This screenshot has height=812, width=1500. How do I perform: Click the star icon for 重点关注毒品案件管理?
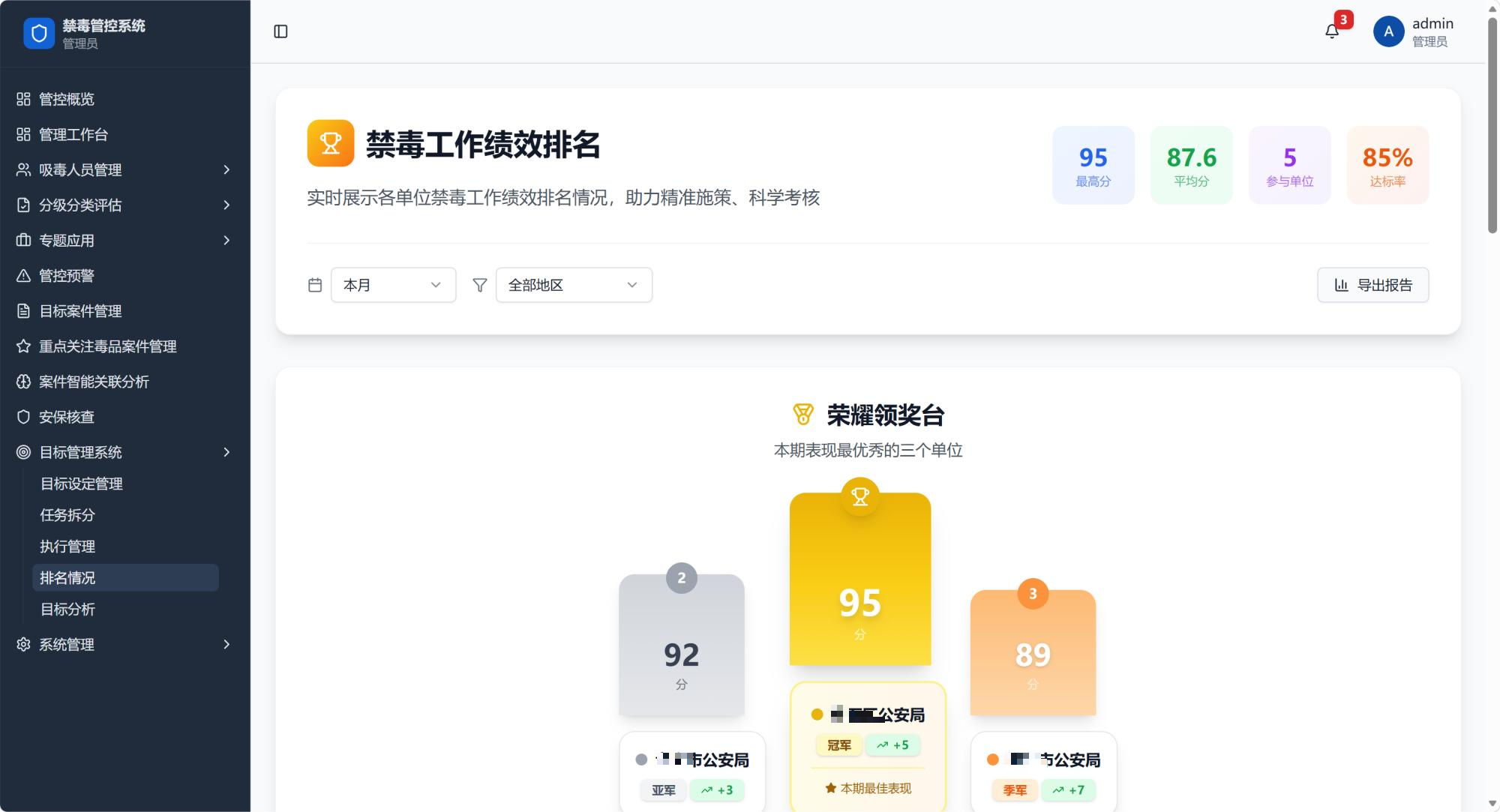24,346
